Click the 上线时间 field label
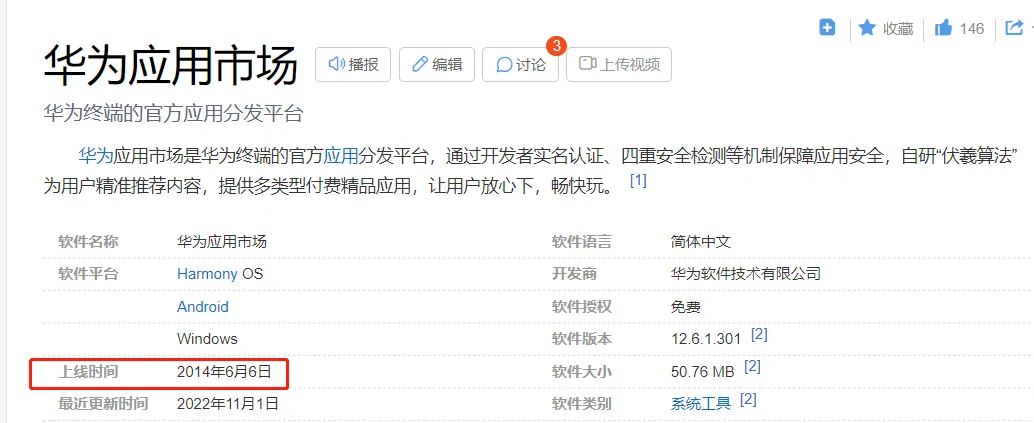Image resolution: width=1034 pixels, height=423 pixels. pos(88,372)
